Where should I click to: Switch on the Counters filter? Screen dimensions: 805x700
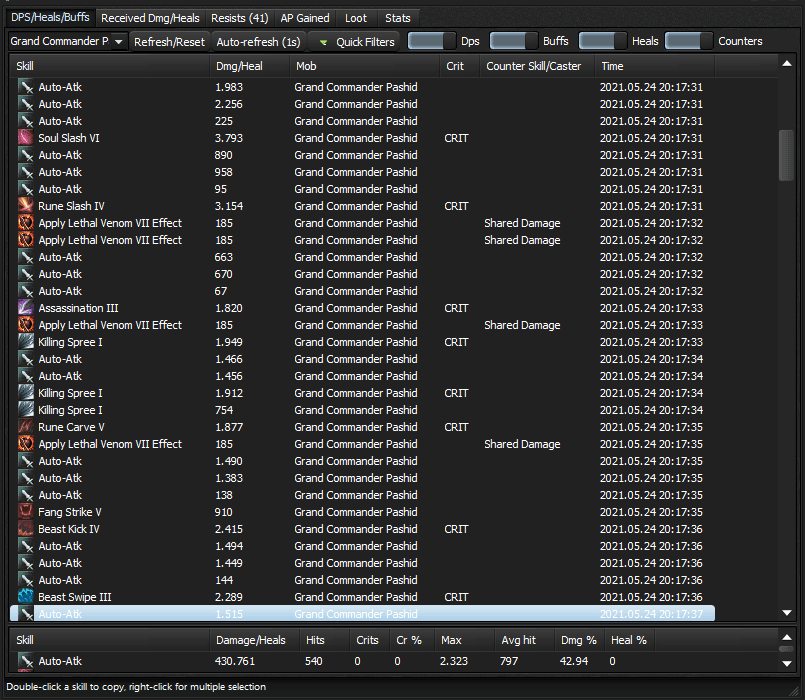(x=689, y=41)
